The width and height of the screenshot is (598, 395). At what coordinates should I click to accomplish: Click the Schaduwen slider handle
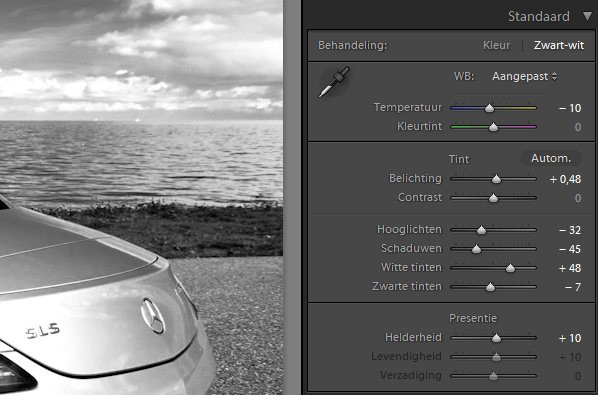point(476,249)
